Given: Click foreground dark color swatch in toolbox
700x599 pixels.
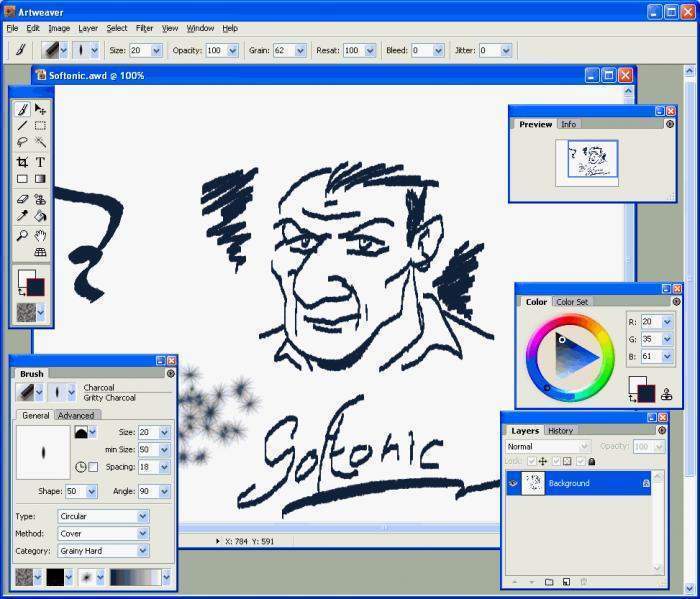Looking at the screenshot, I should pyautogui.click(x=36, y=287).
